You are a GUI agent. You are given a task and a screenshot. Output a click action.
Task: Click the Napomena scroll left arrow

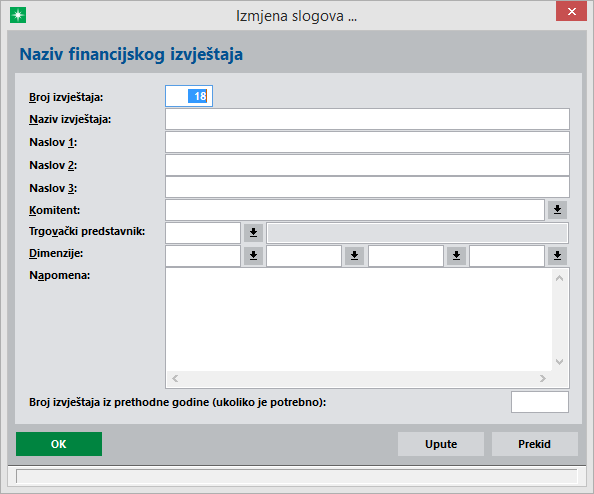175,378
